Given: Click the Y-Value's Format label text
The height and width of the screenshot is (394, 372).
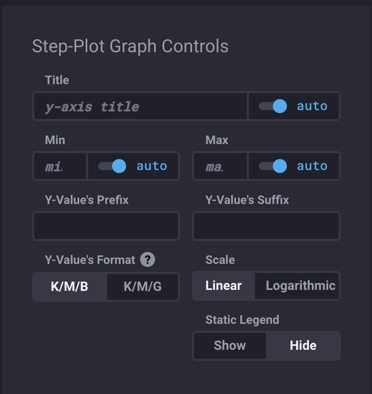Looking at the screenshot, I should pos(90,260).
